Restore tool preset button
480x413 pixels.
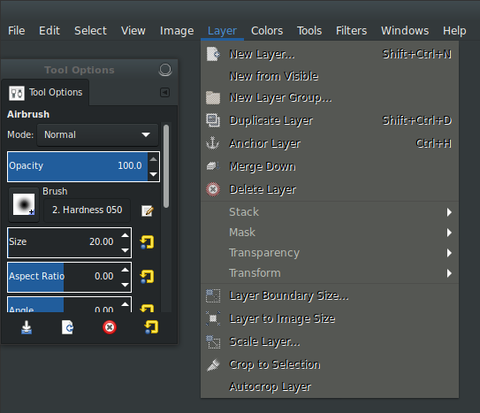click(x=68, y=327)
